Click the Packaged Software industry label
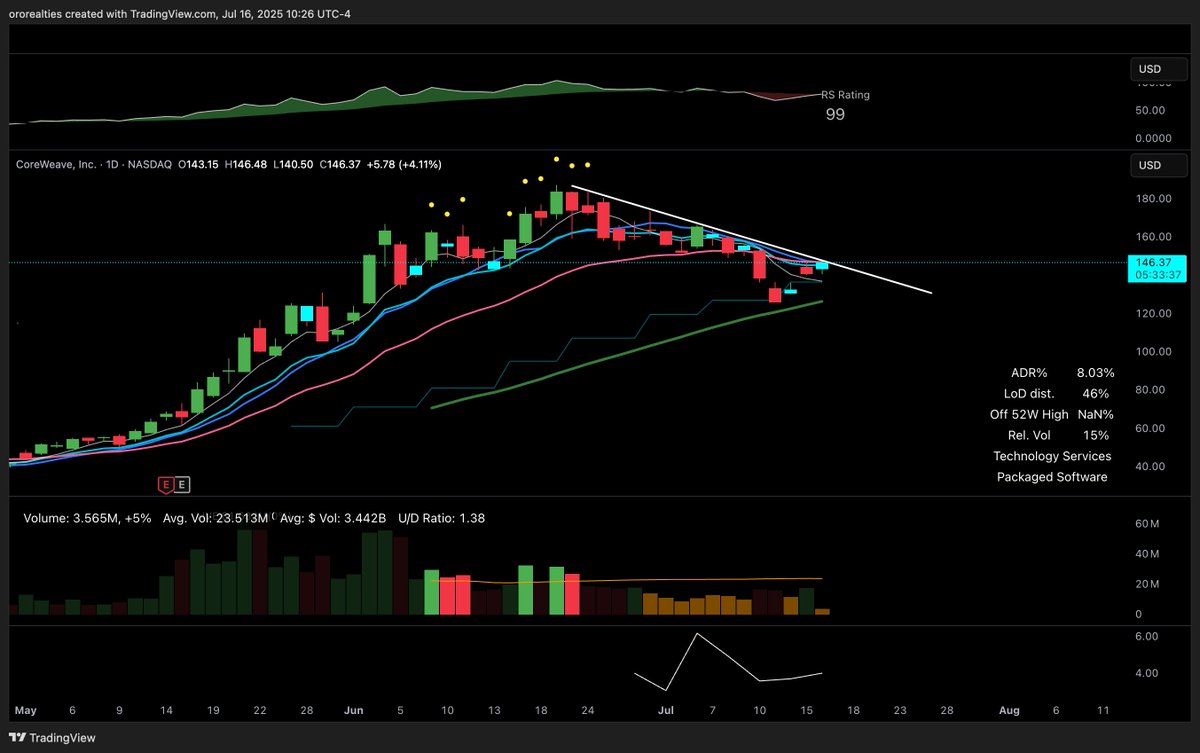 click(1052, 477)
